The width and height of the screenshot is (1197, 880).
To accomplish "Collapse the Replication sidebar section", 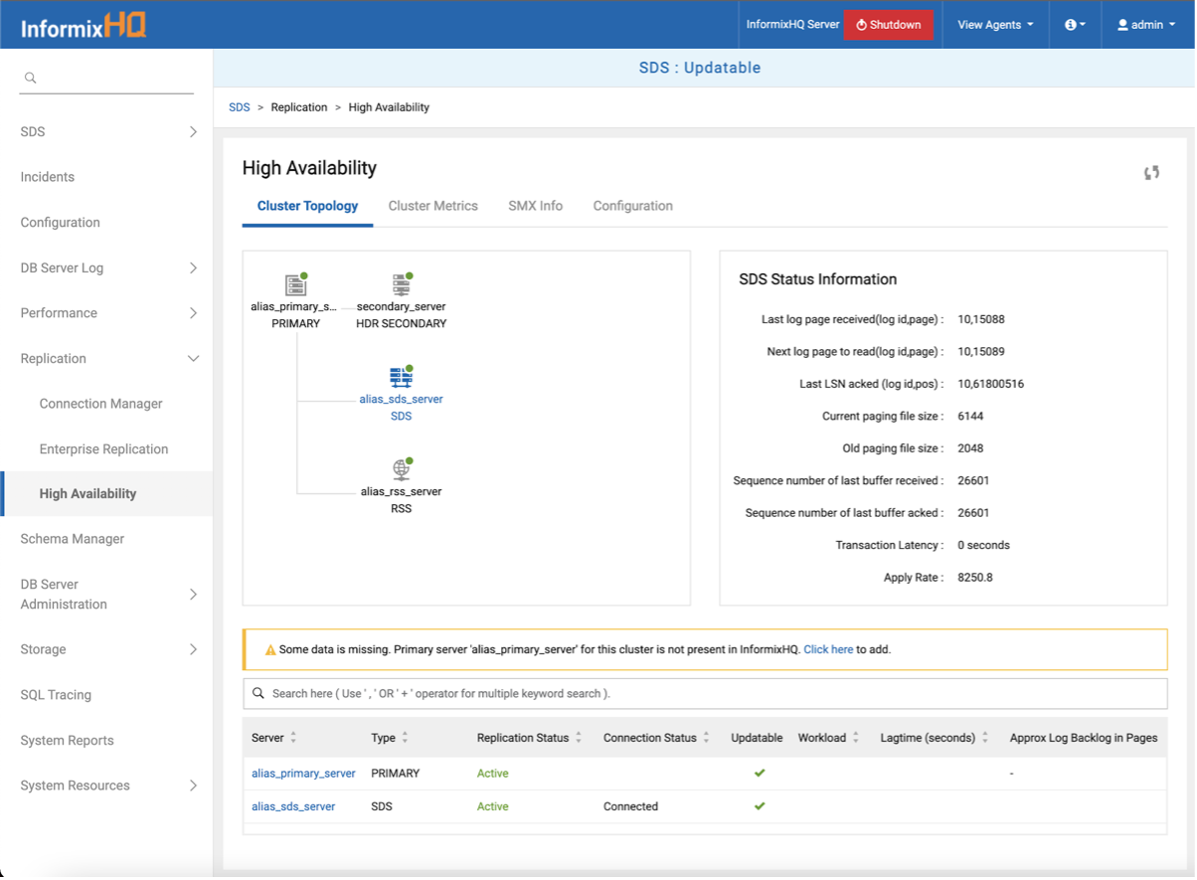I will pos(193,359).
